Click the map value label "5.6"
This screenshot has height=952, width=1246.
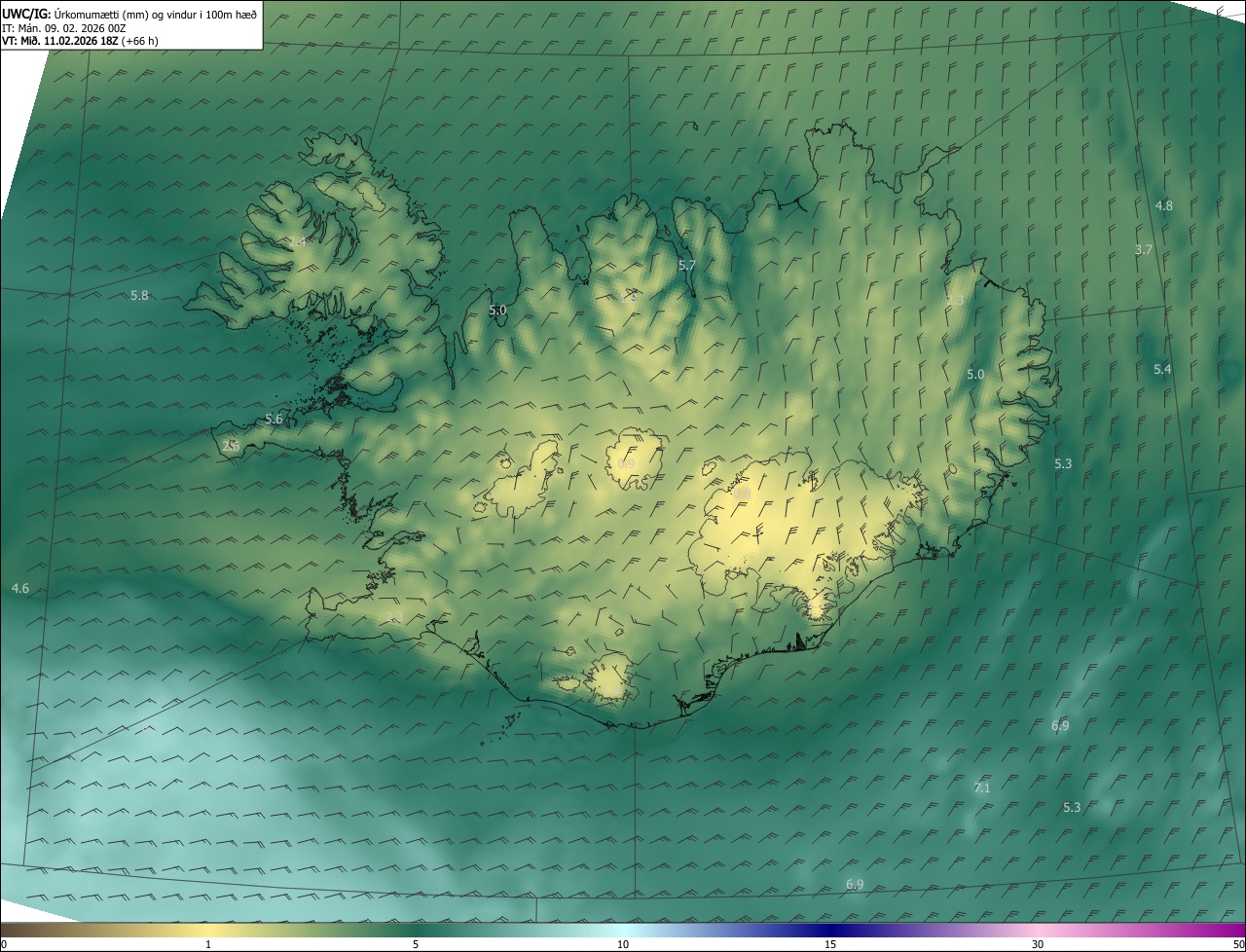pyautogui.click(x=274, y=419)
